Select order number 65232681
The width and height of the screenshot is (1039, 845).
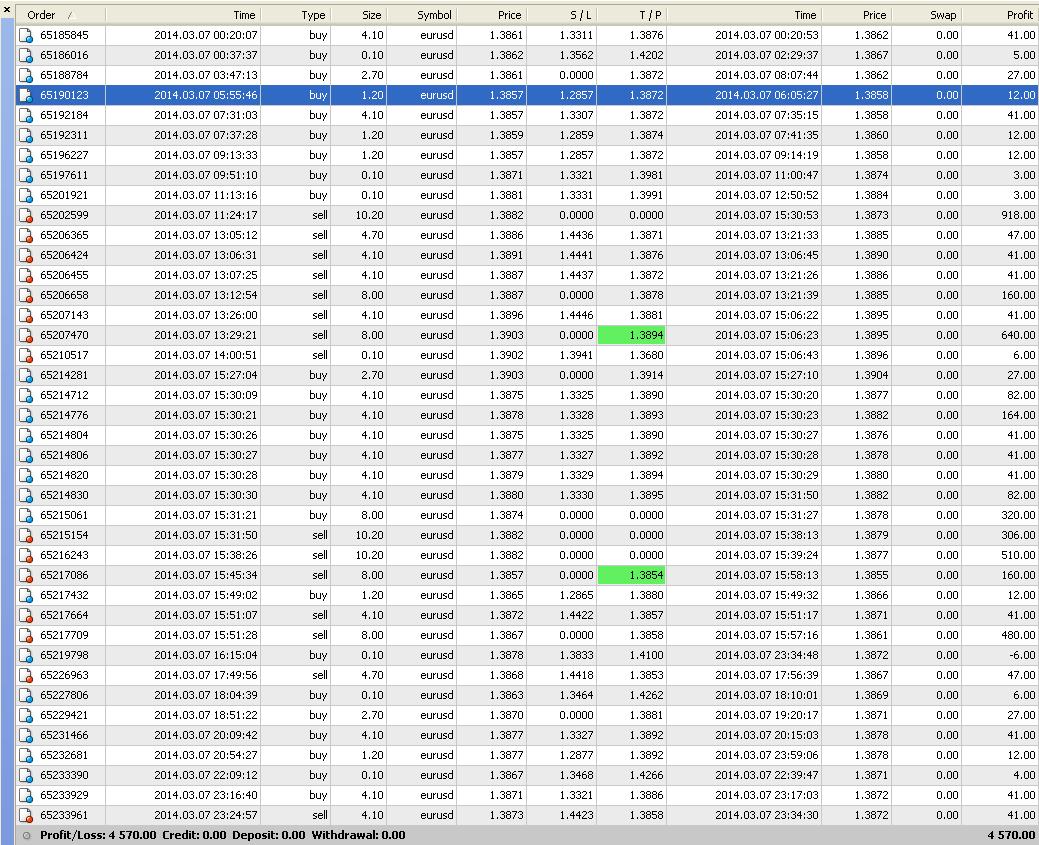(x=64, y=756)
